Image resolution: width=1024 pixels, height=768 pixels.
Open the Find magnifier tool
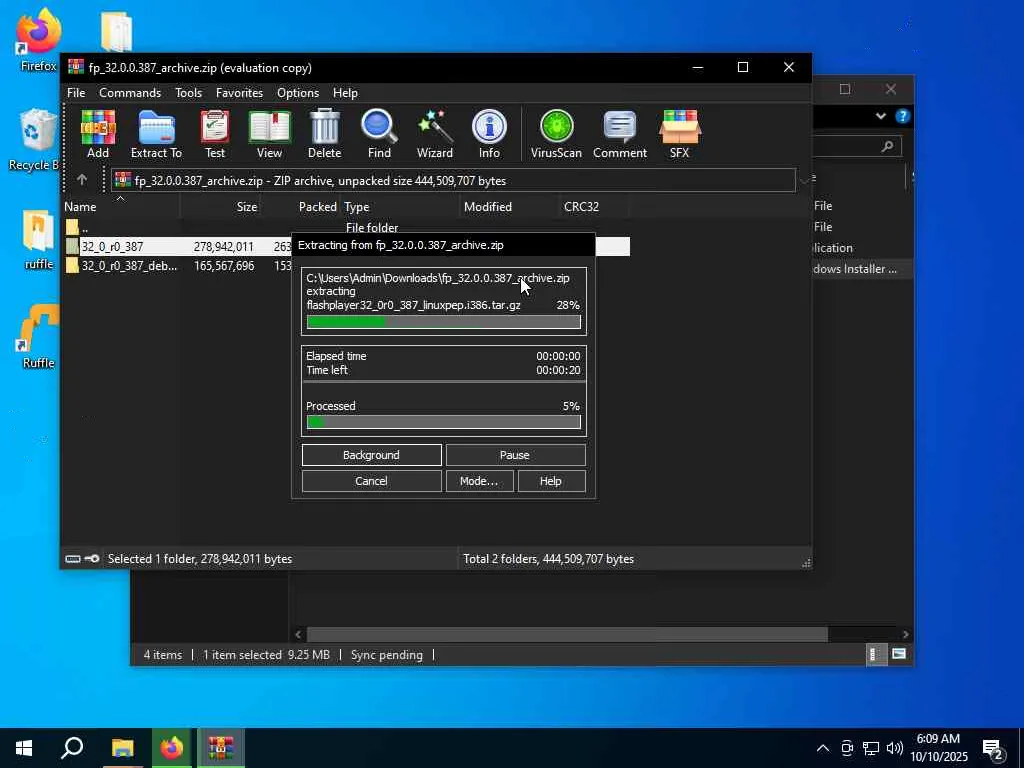coord(379,133)
